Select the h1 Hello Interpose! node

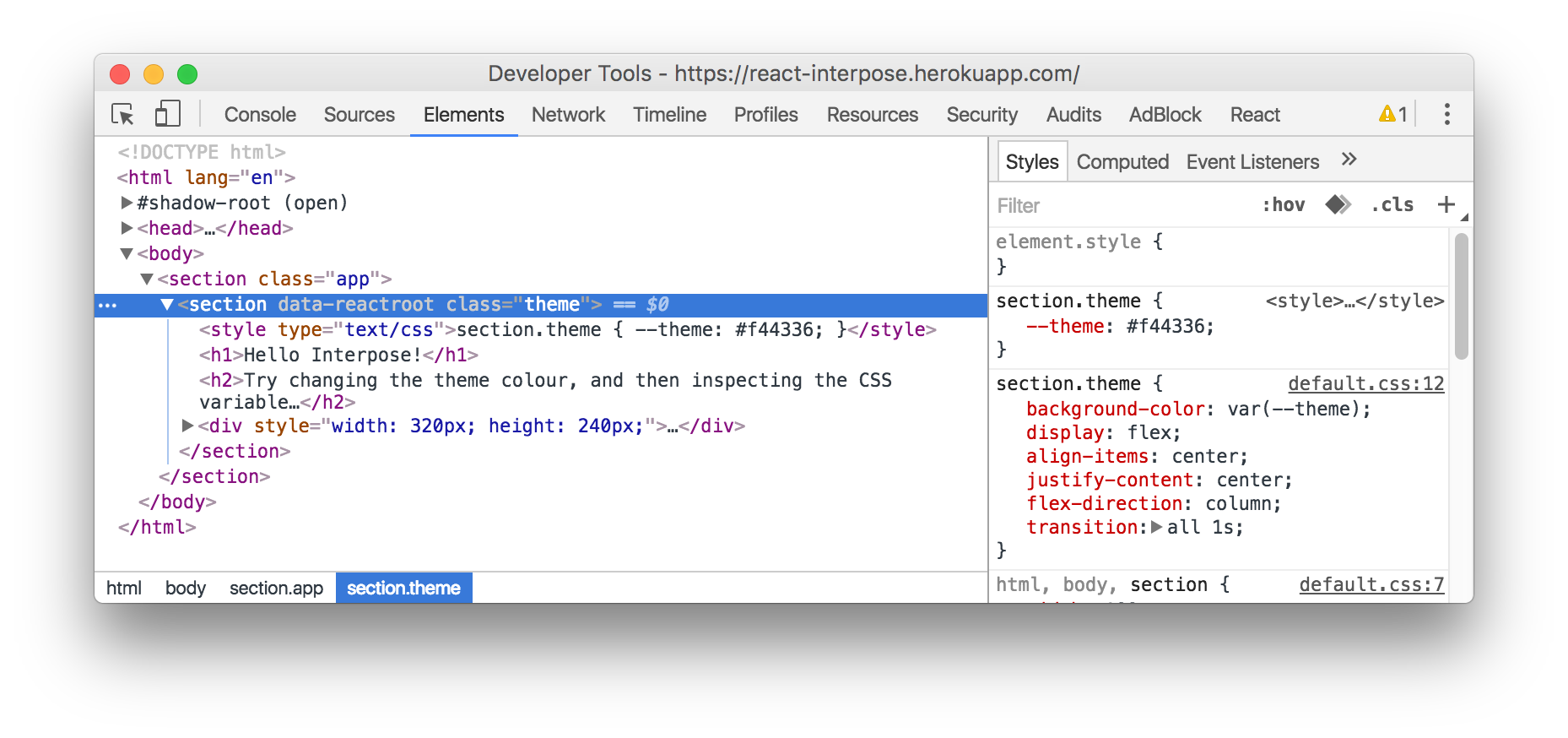tap(338, 355)
